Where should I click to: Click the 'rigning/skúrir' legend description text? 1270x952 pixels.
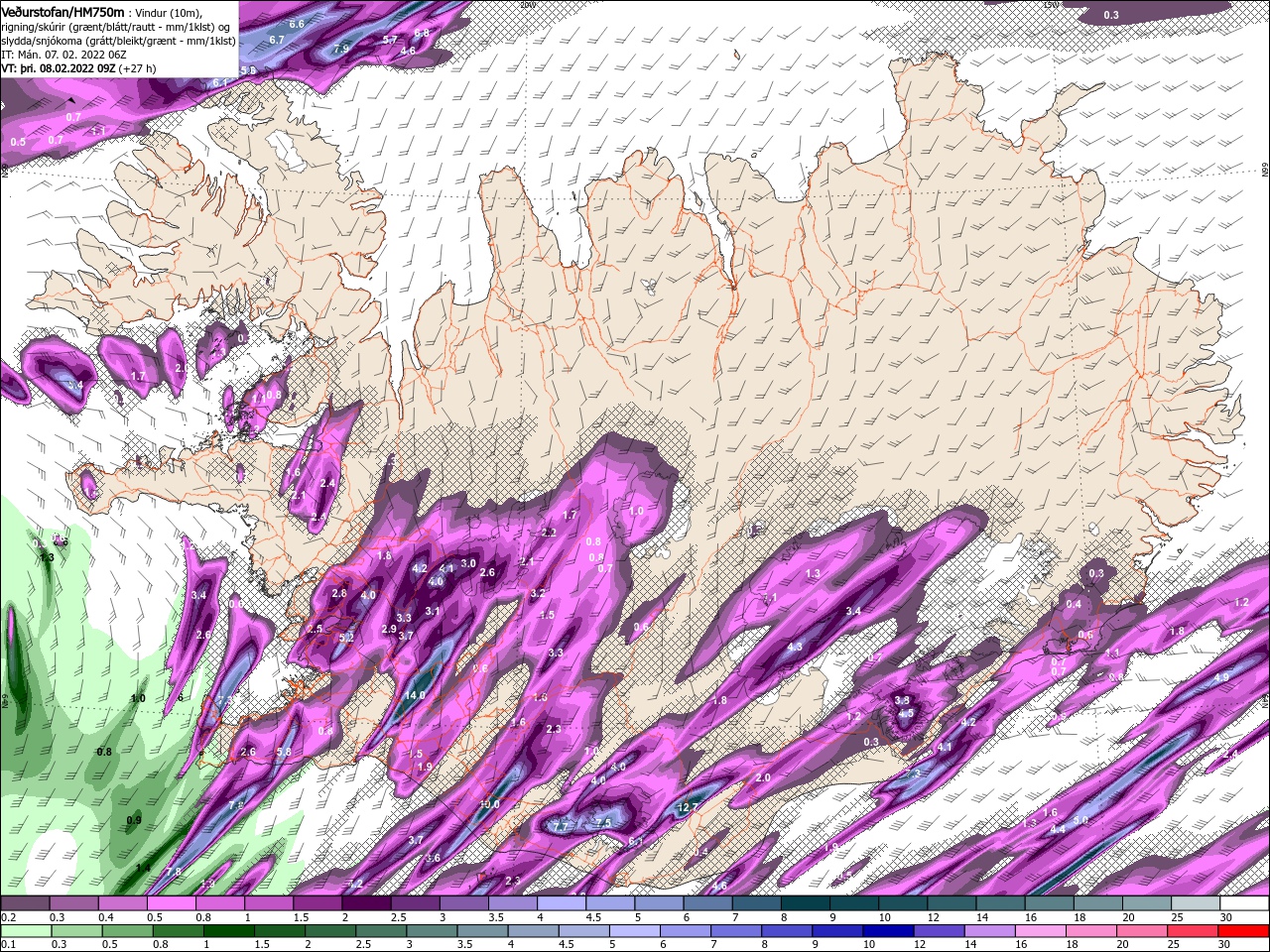(x=36, y=26)
